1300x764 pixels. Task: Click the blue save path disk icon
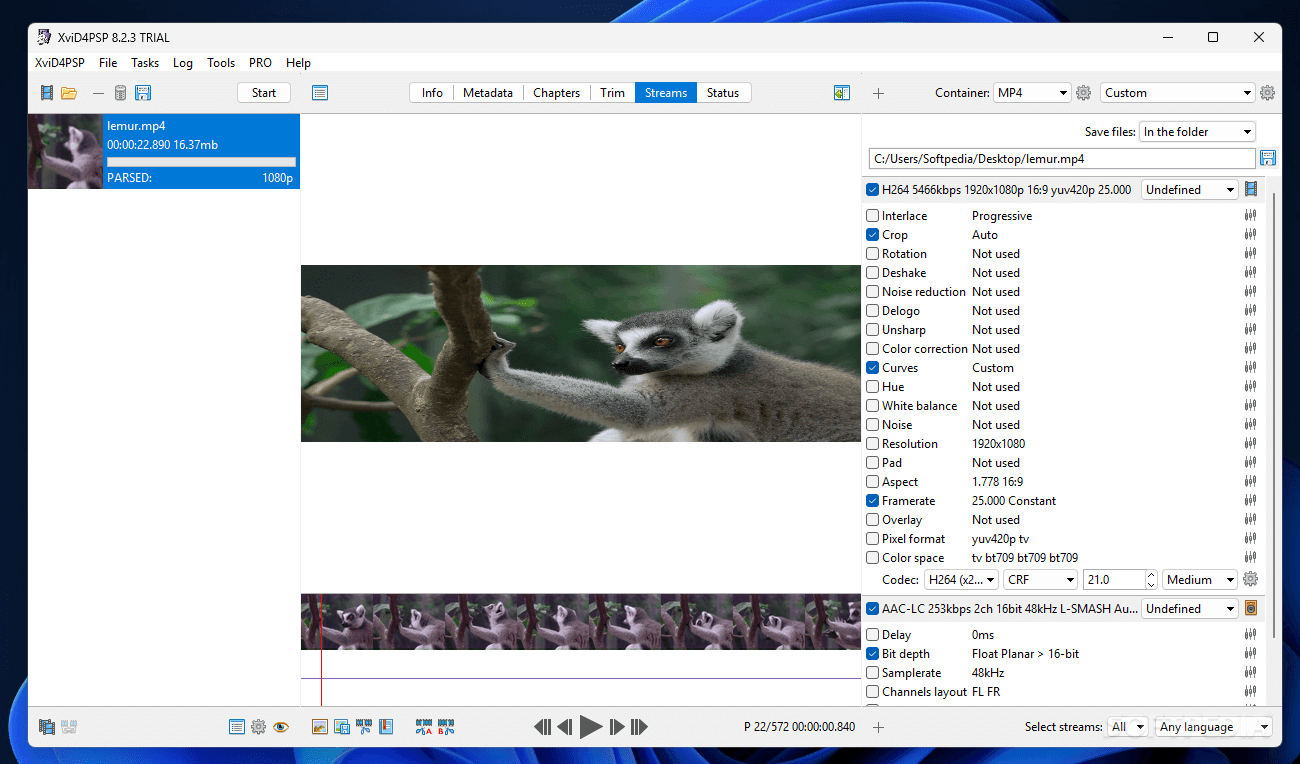1268,158
